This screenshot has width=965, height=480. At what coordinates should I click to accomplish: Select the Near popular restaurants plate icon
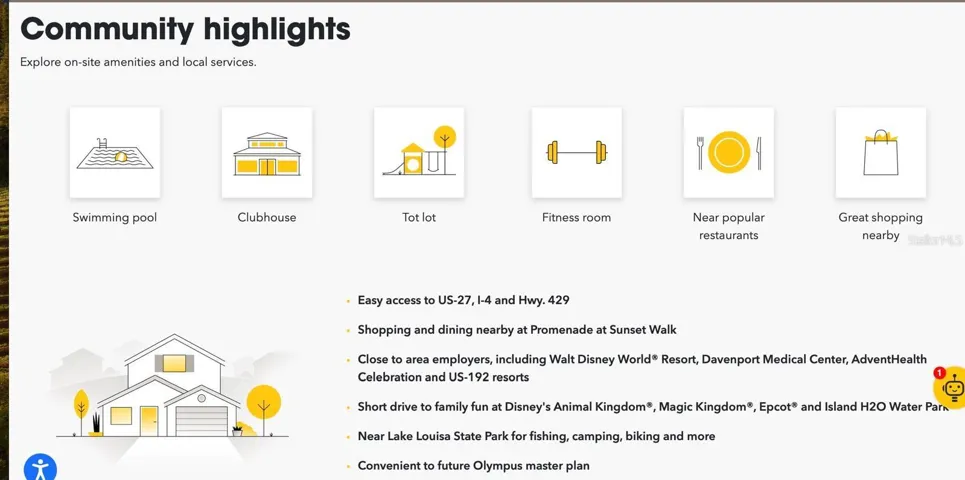tap(728, 153)
